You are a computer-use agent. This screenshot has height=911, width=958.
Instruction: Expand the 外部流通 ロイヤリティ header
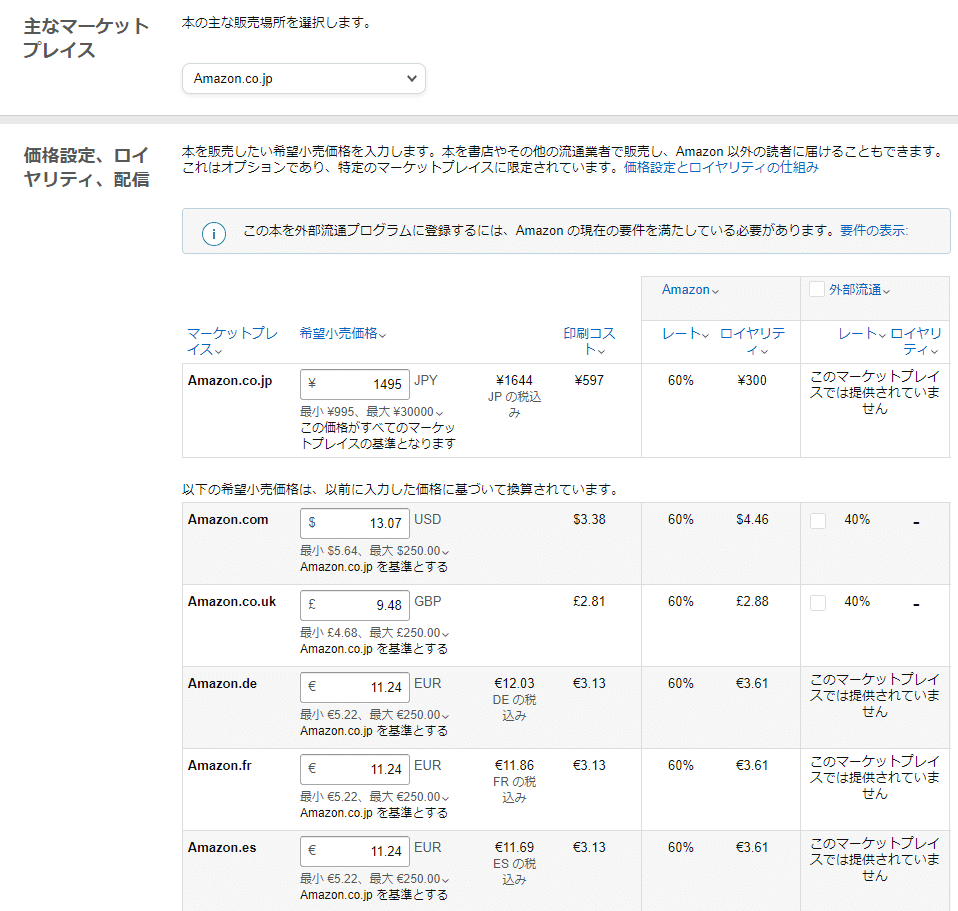point(916,341)
